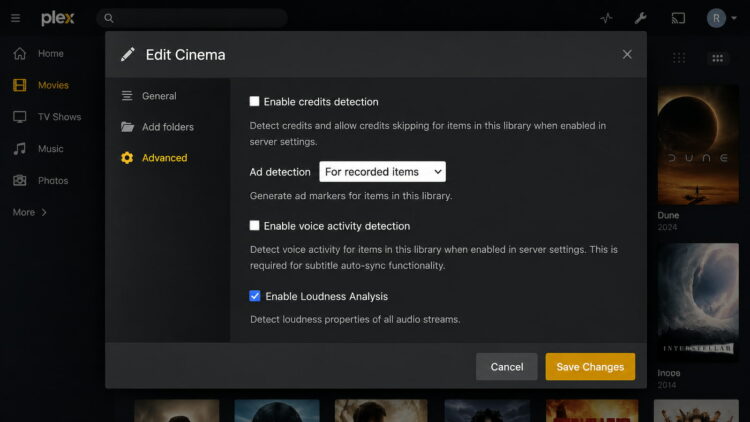
Task: Click the Dune title link
Action: (x=668, y=215)
